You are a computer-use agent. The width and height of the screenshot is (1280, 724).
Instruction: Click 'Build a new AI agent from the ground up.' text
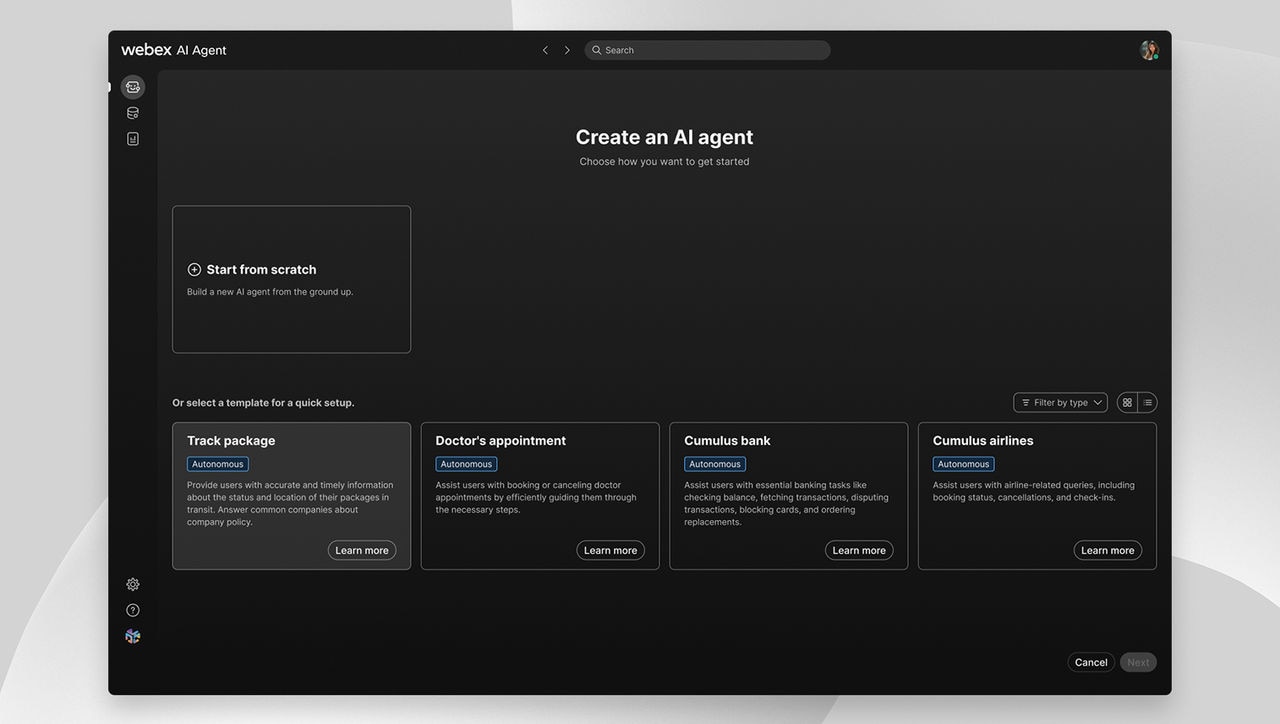click(x=270, y=292)
